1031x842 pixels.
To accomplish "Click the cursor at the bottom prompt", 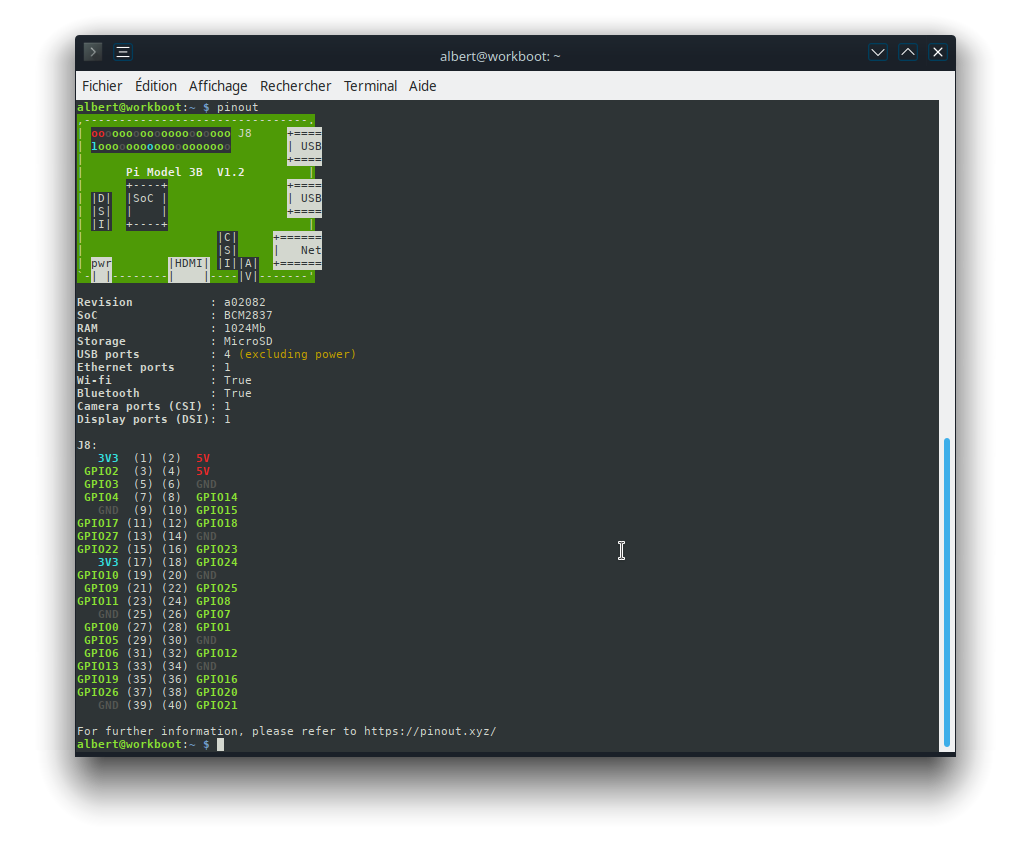I will tap(221, 744).
